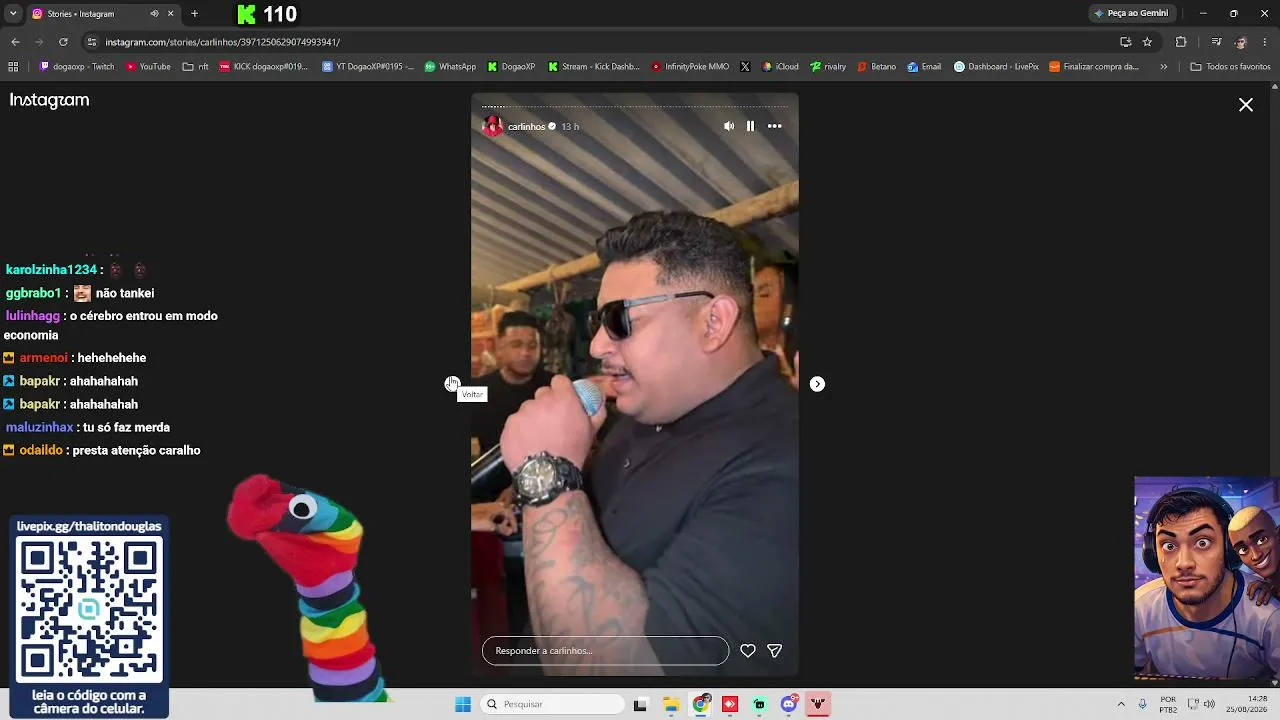Reload the current page
The height and width of the screenshot is (720, 1280).
click(x=63, y=42)
